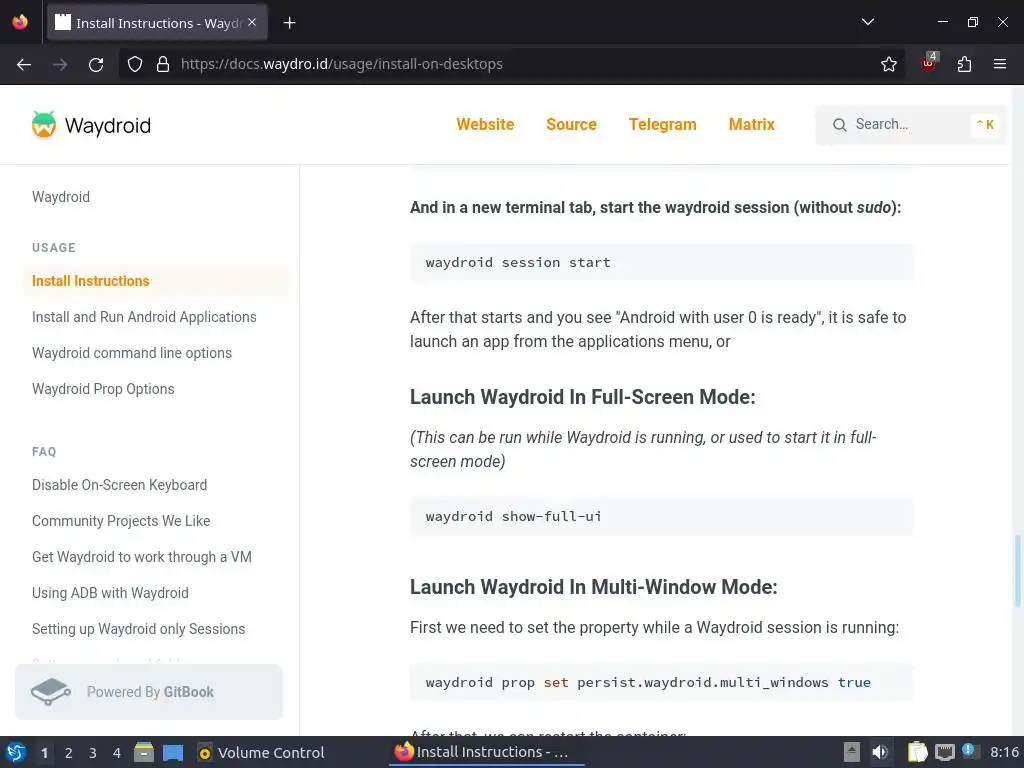Open the Source header link

click(x=571, y=124)
